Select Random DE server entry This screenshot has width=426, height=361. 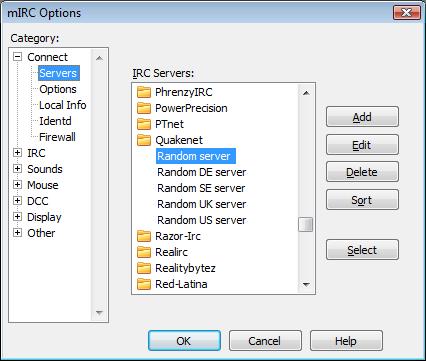pos(202,172)
